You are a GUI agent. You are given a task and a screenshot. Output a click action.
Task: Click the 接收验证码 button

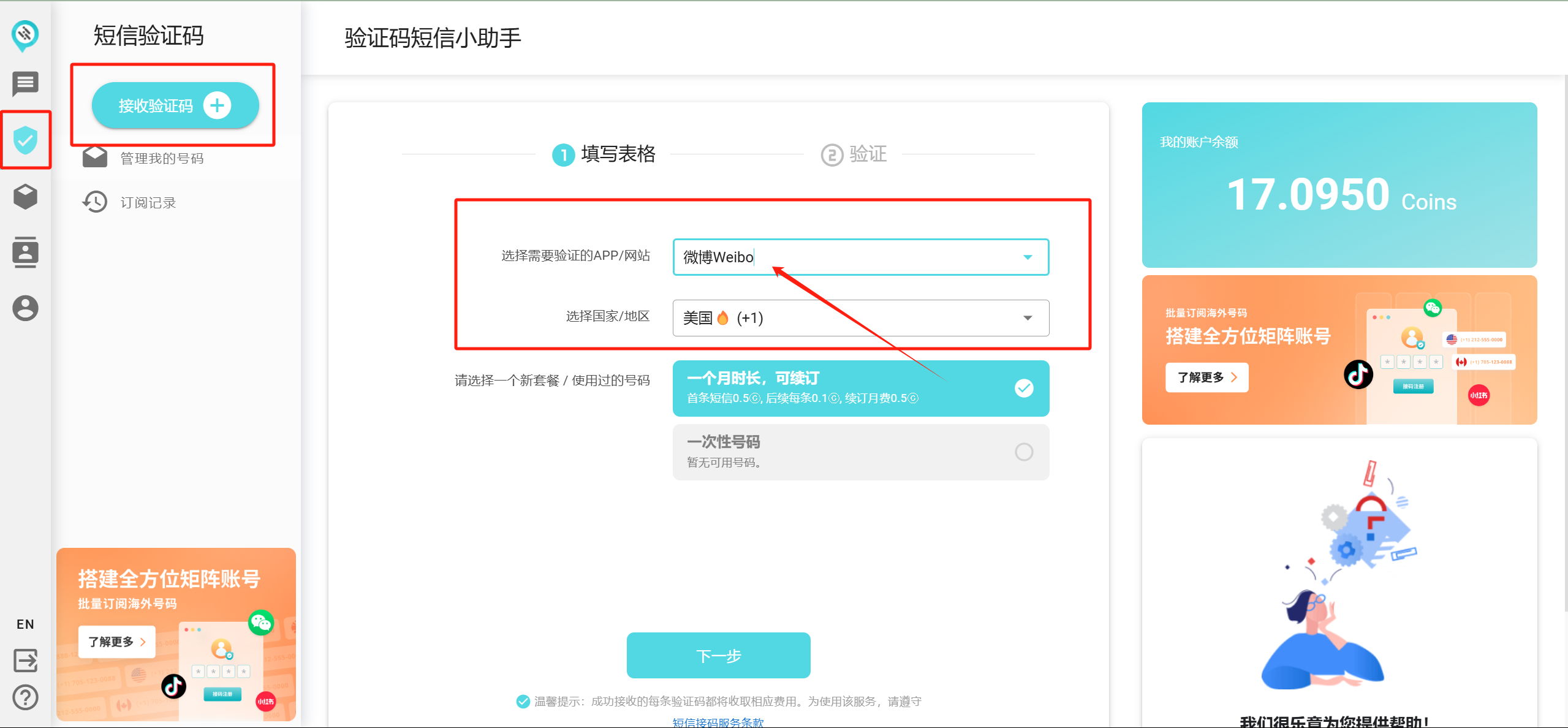tap(175, 105)
